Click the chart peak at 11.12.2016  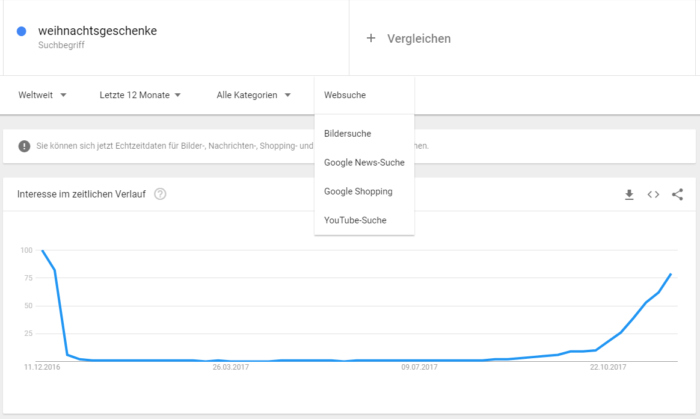pos(42,251)
